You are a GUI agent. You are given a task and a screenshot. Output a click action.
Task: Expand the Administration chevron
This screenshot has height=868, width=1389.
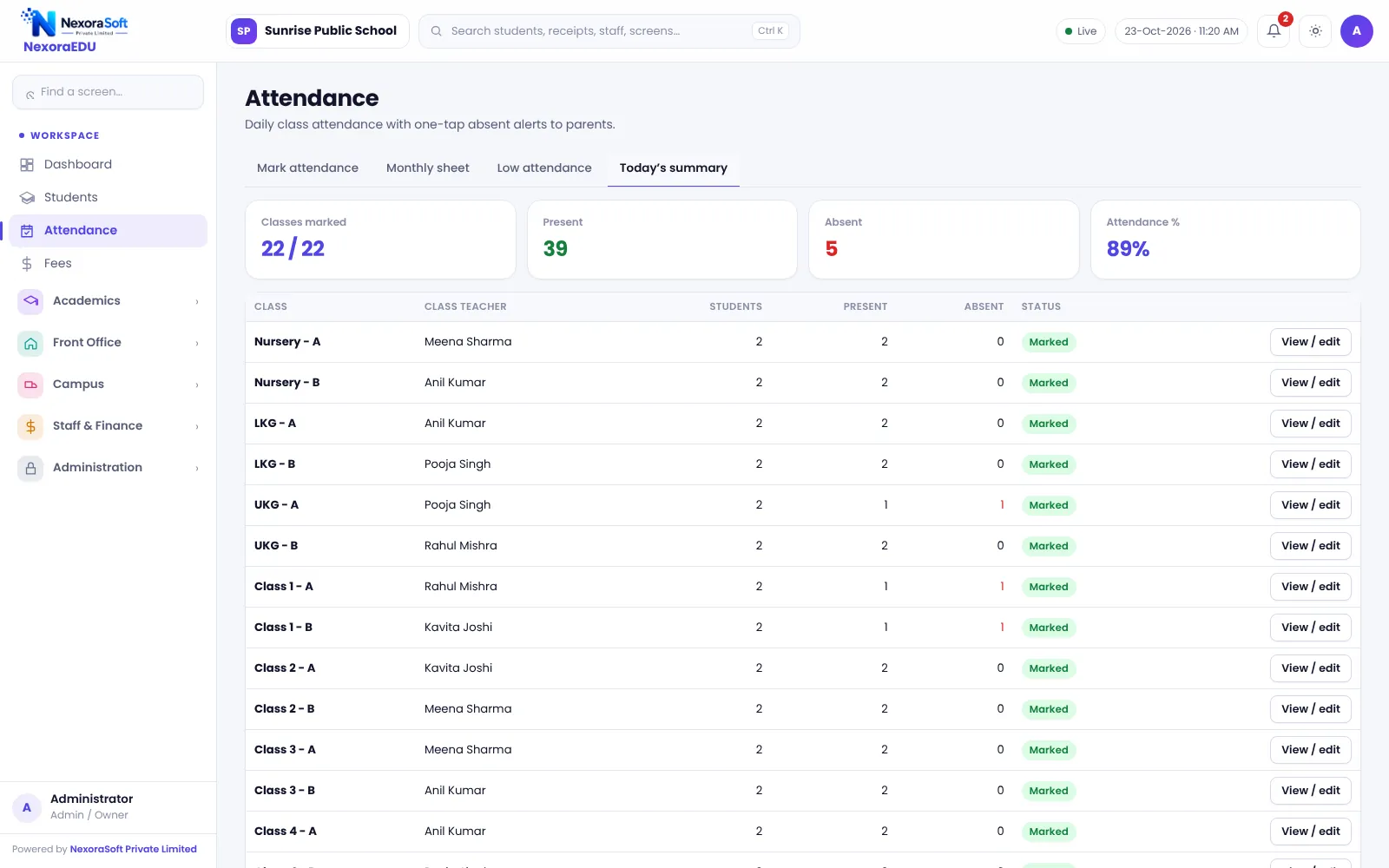197,469
